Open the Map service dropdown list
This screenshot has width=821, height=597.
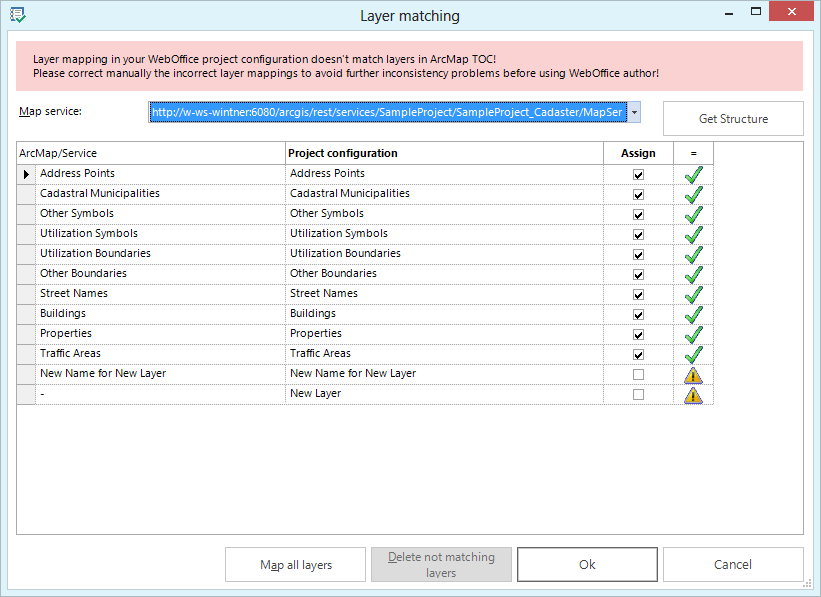[633, 112]
